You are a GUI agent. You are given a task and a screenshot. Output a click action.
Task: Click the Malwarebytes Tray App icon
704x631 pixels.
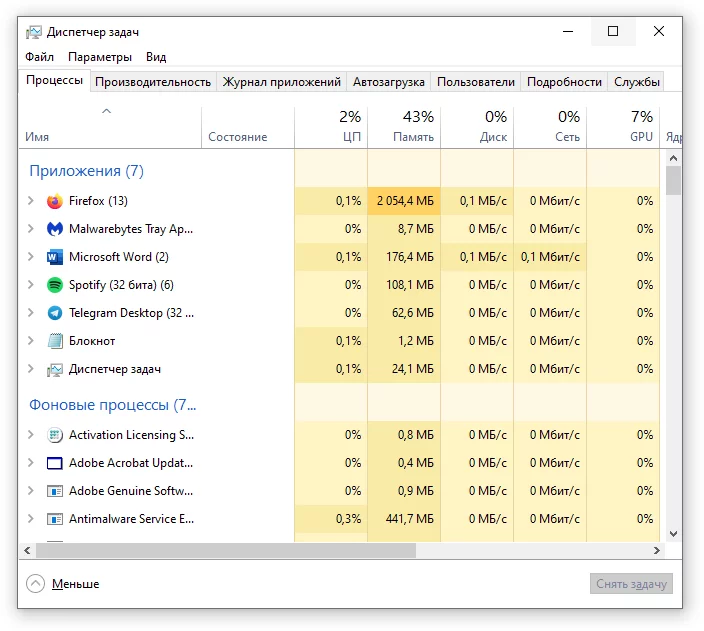[x=55, y=229]
